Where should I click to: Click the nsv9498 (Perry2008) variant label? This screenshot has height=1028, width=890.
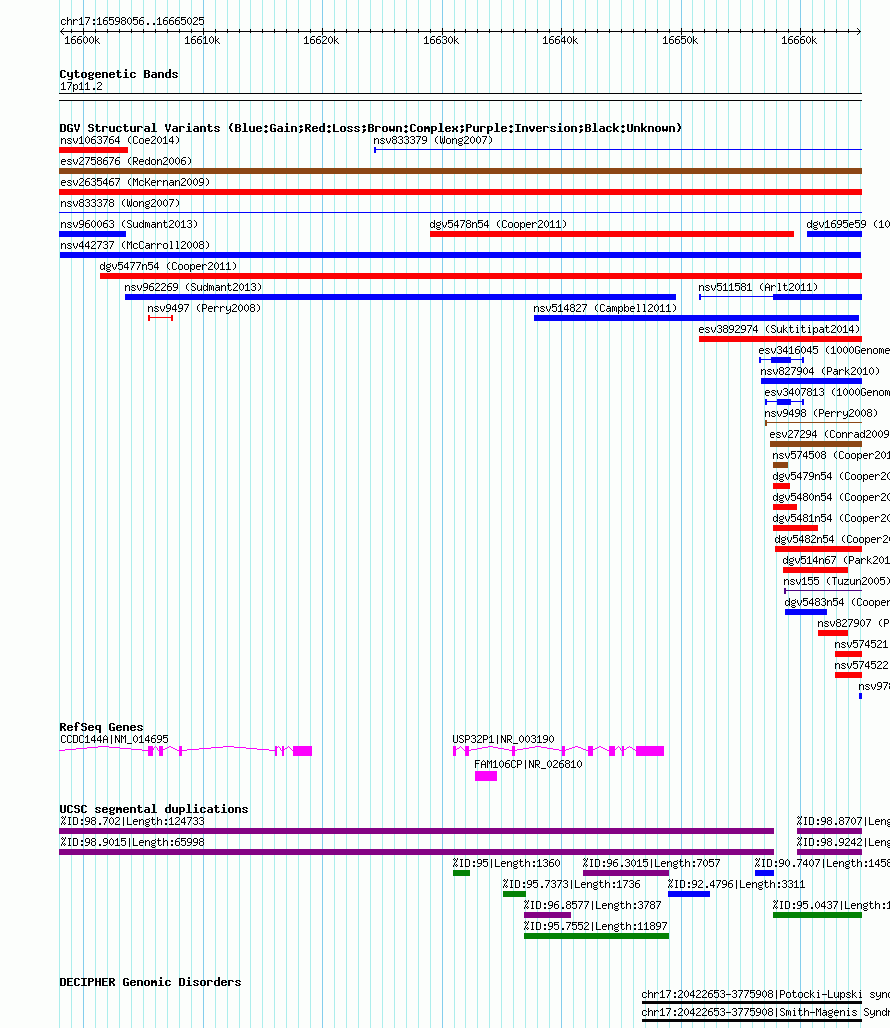821,413
